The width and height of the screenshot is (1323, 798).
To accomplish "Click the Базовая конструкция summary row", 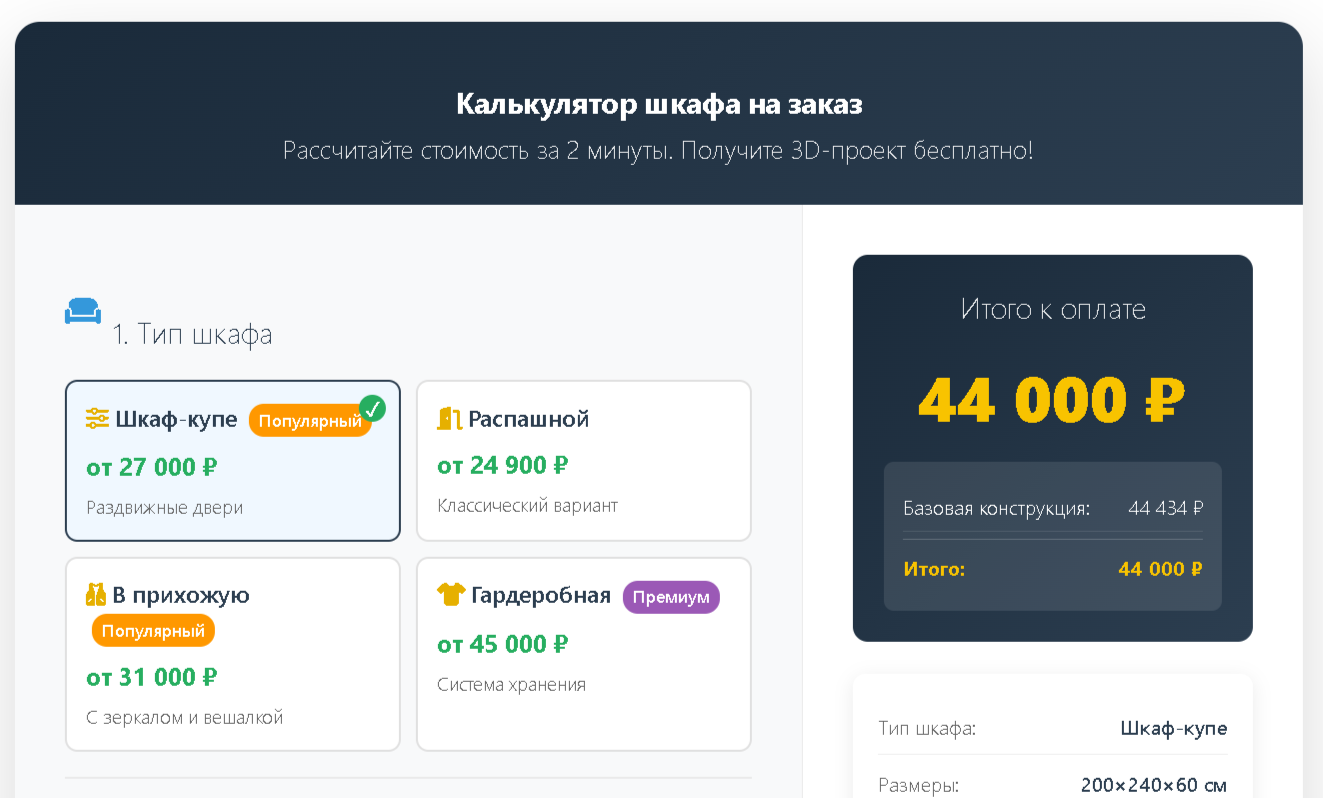I will pyautogui.click(x=1051, y=507).
